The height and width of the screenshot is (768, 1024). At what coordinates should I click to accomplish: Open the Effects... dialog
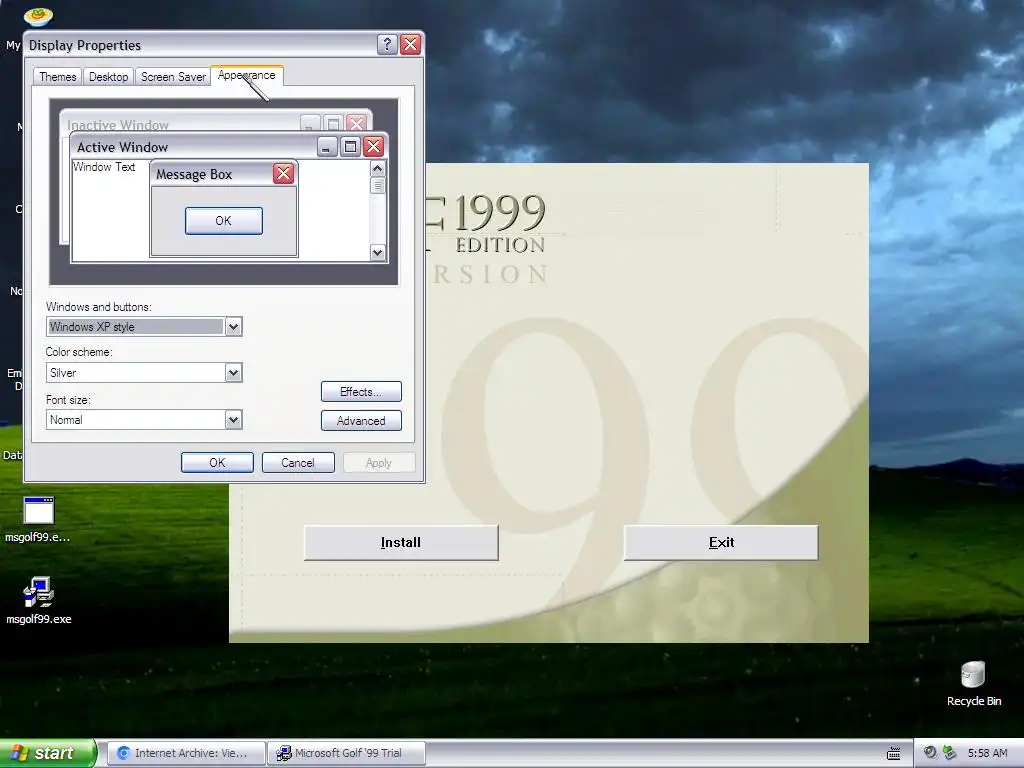361,392
